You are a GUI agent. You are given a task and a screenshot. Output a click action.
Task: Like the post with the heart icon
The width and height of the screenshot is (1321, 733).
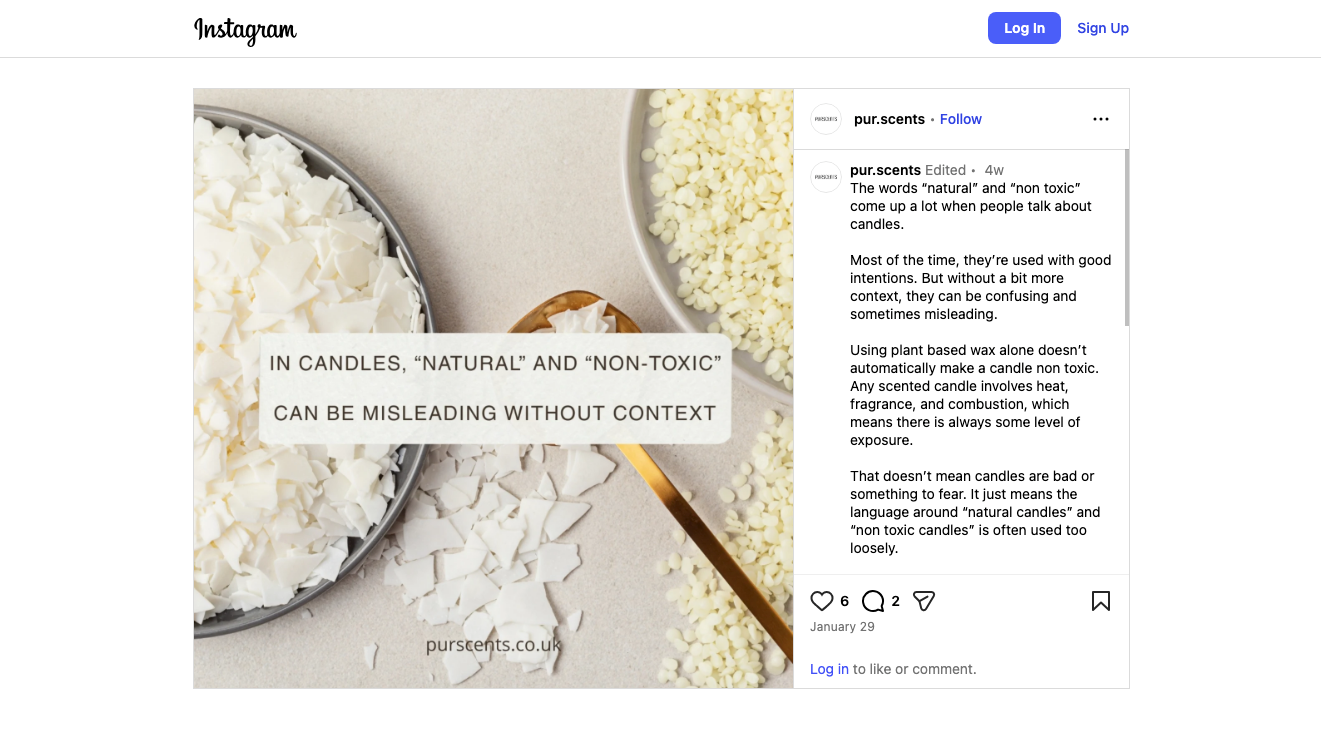tap(822, 601)
